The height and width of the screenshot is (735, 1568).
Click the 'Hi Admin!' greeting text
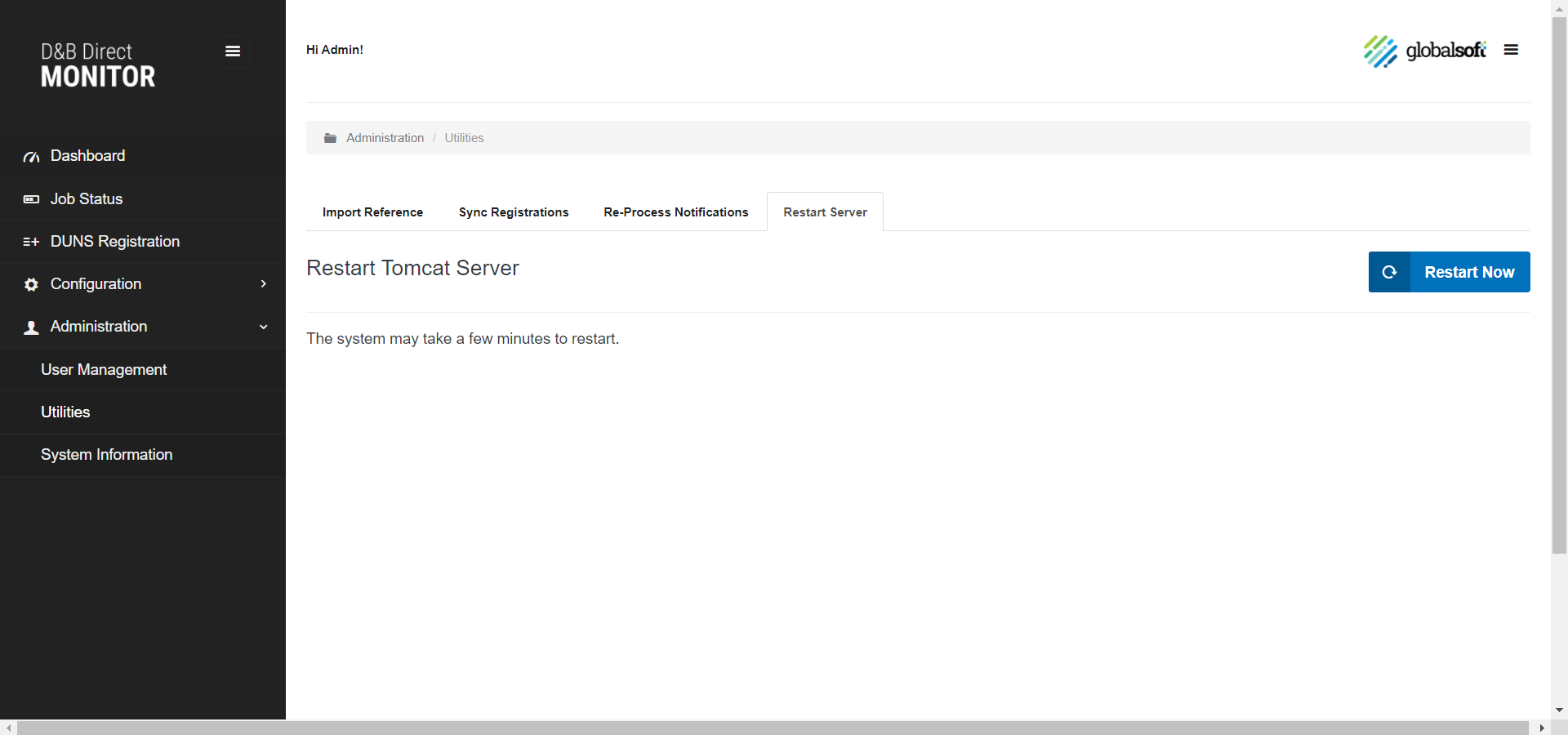[x=335, y=50]
